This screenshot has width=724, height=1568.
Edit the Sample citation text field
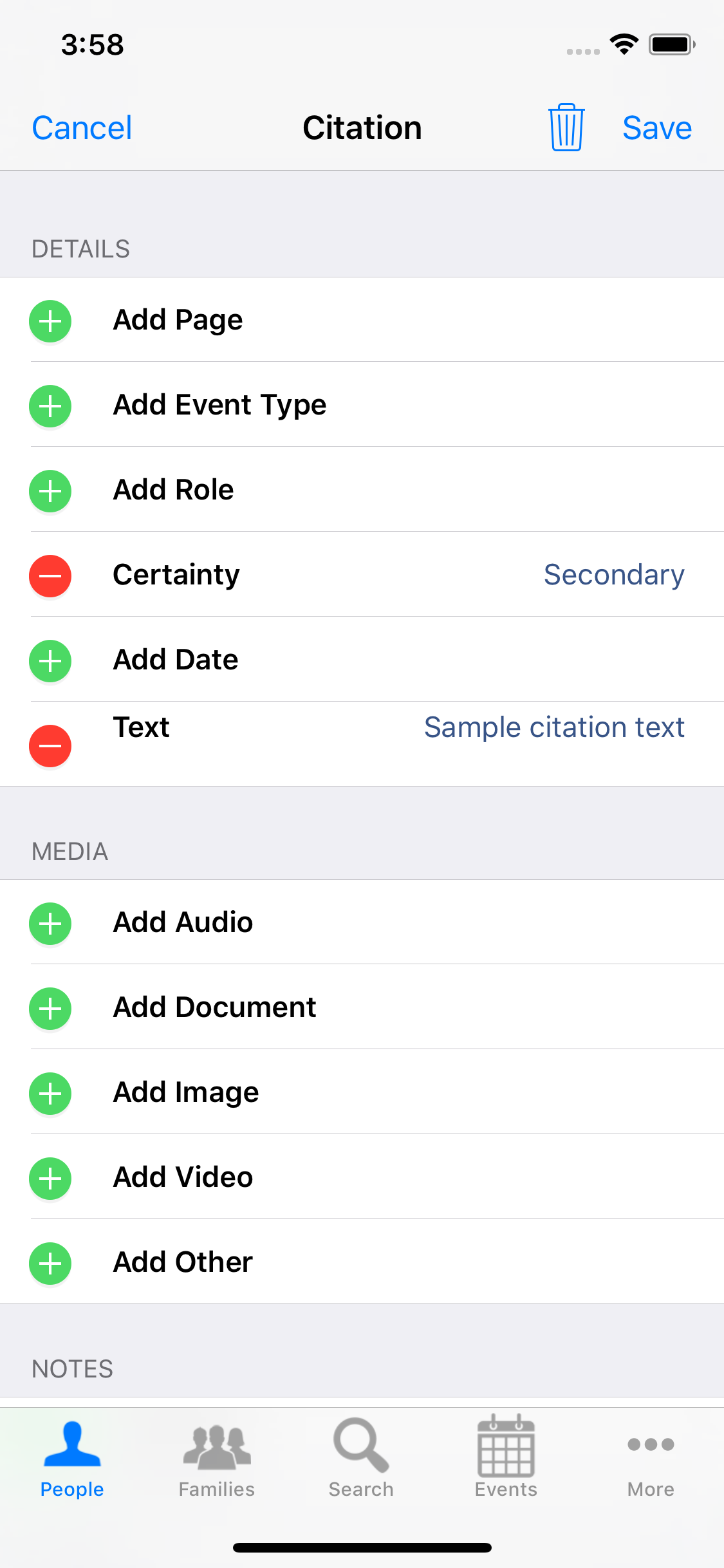point(553,727)
